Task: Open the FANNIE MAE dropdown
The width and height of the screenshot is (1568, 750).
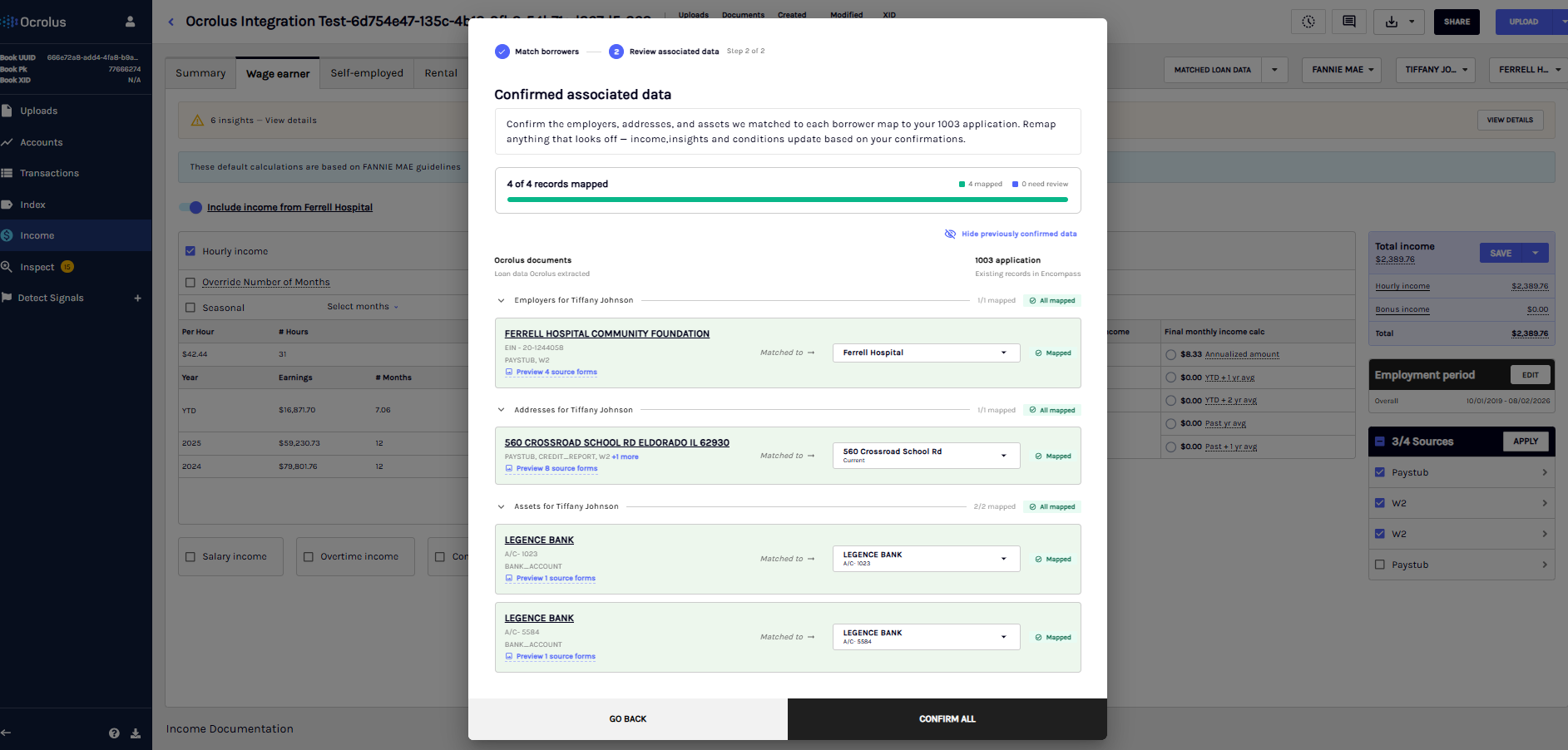Action: [x=1342, y=70]
